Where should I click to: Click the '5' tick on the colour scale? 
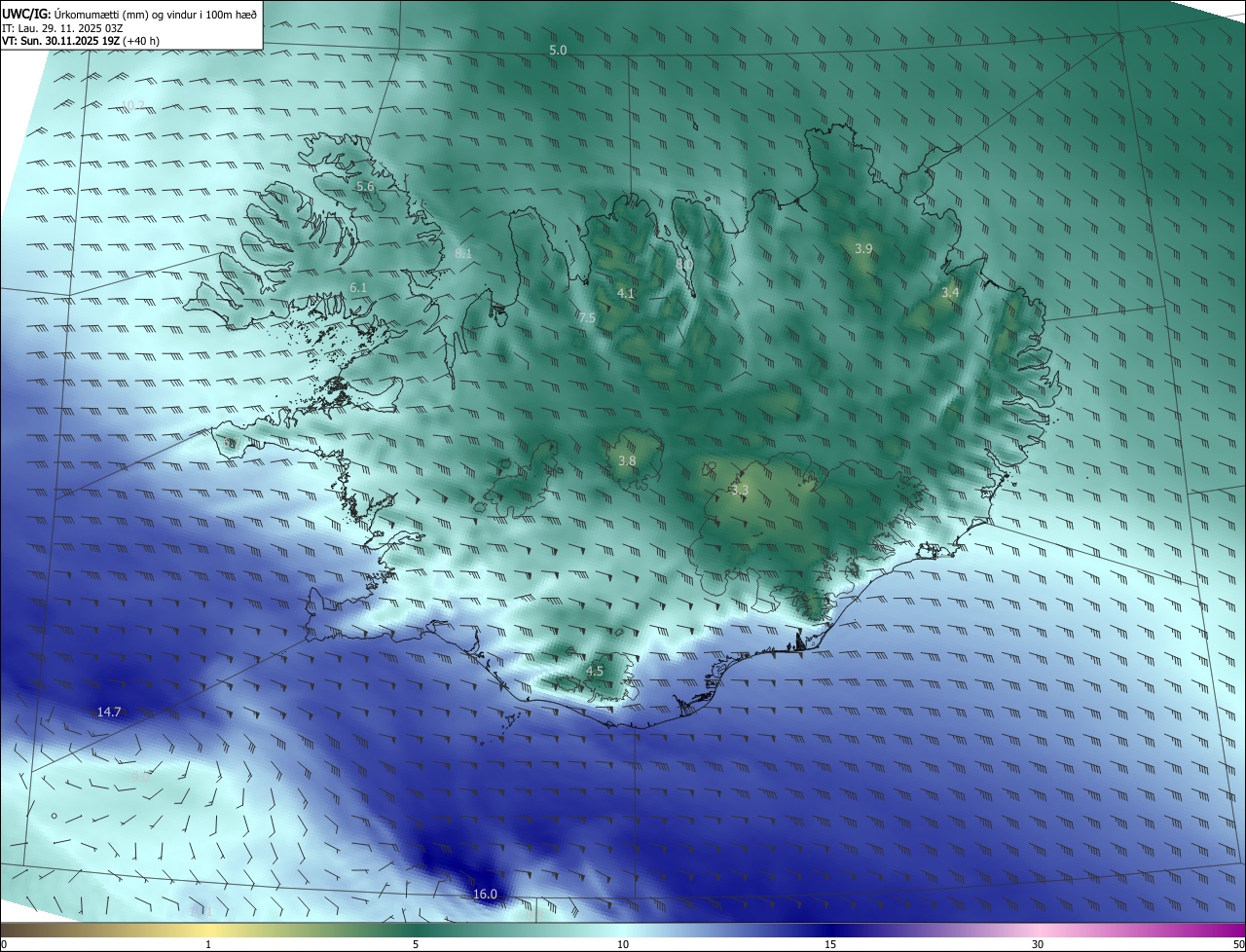click(x=416, y=944)
